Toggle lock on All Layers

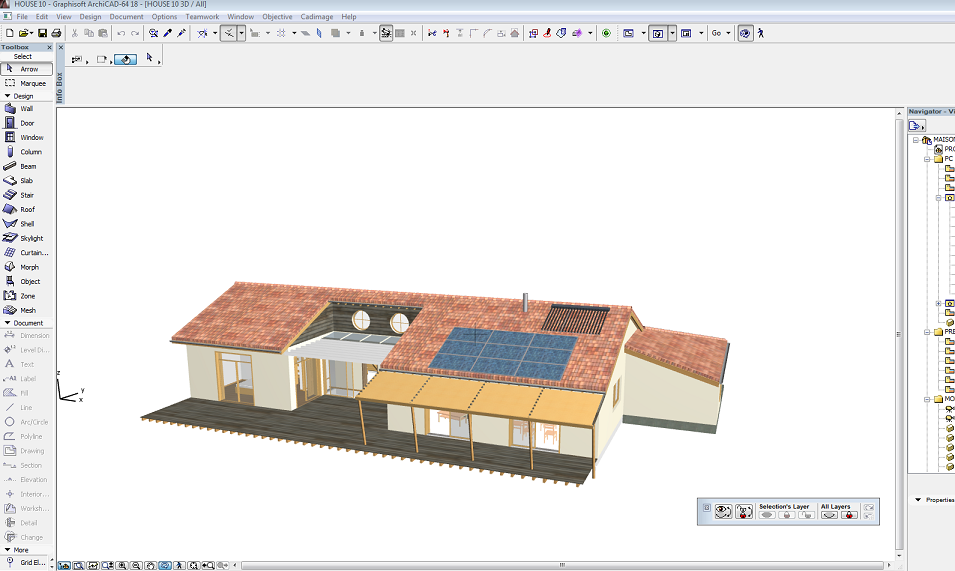point(849,514)
